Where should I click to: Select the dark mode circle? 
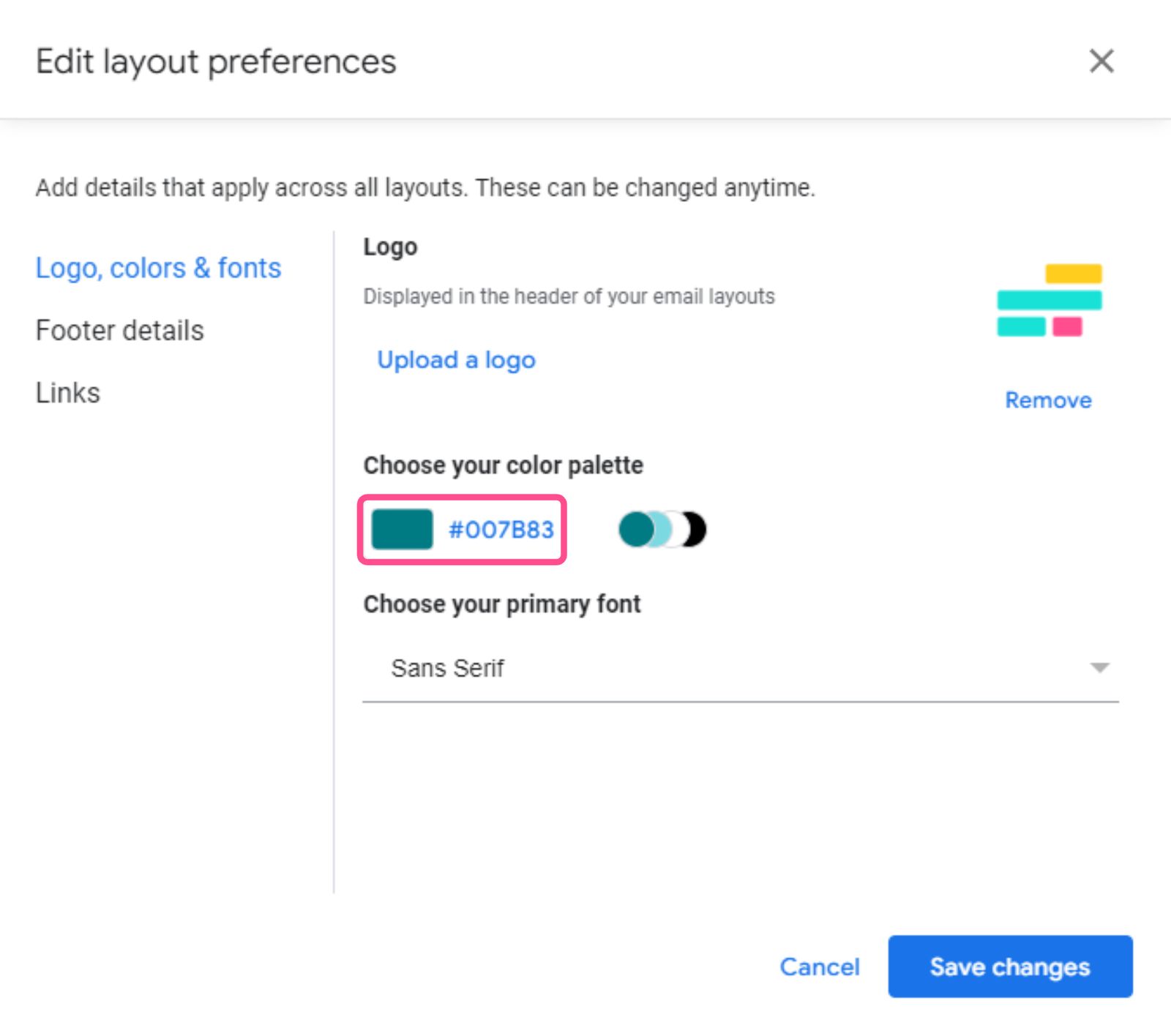pos(689,528)
